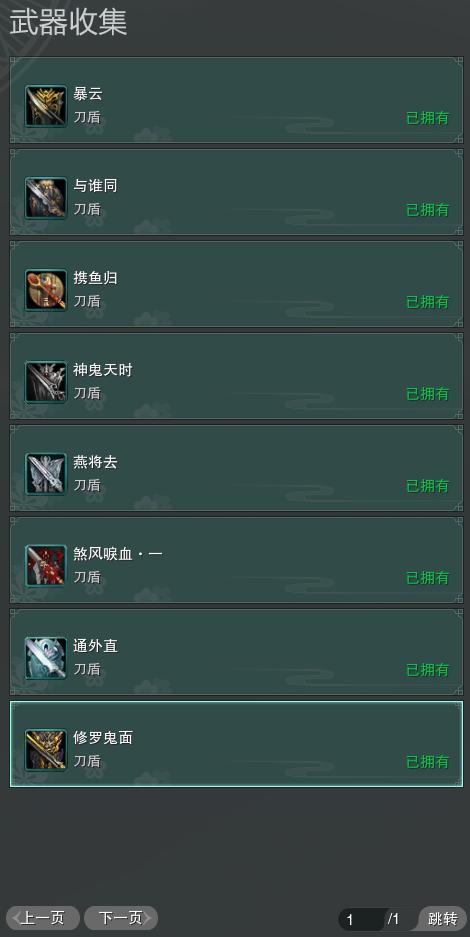Select the 与谁同 weapon icon
Image resolution: width=470 pixels, height=937 pixels.
click(x=46, y=198)
